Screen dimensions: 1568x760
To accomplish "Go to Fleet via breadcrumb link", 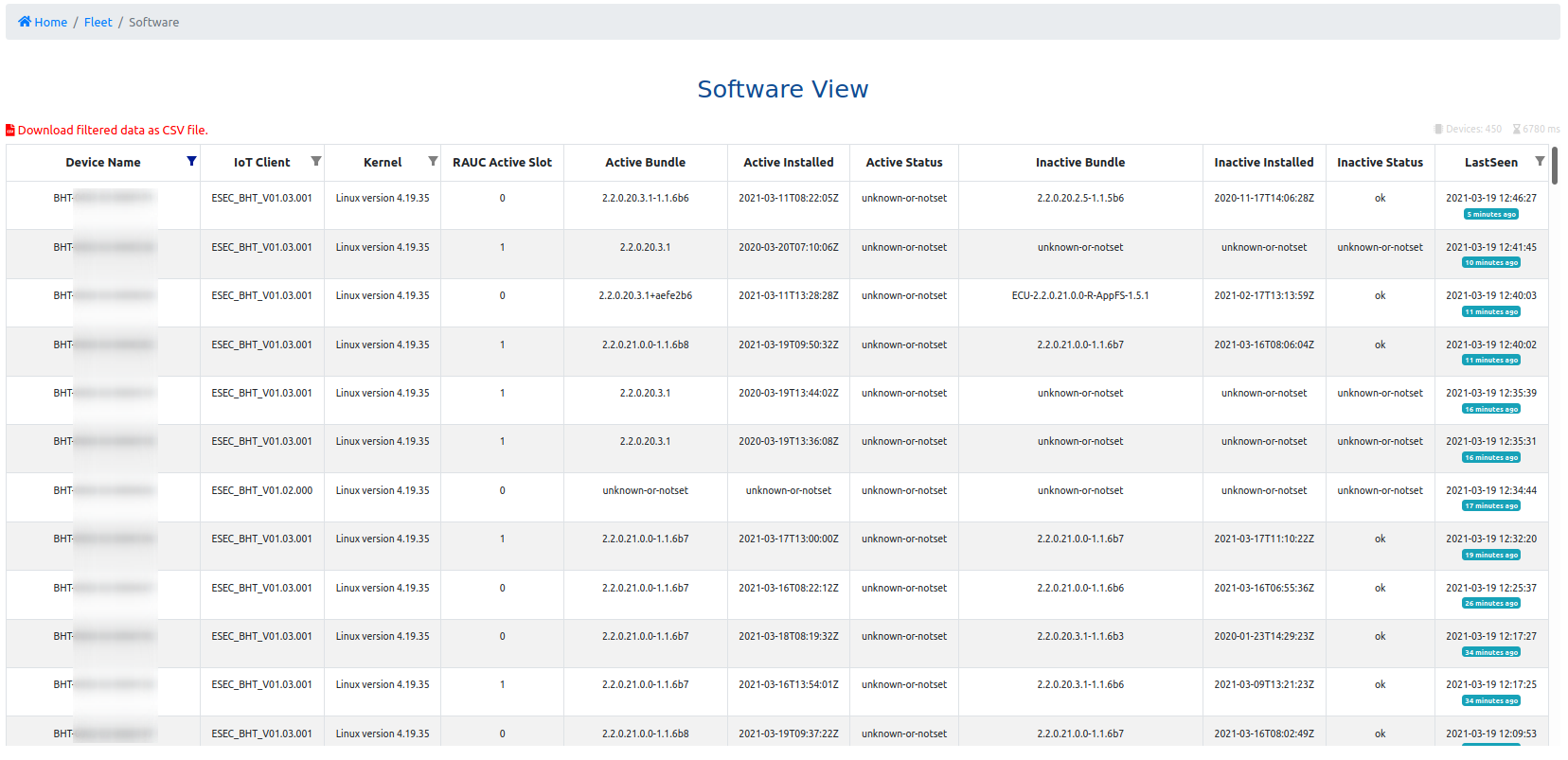I will pos(98,22).
